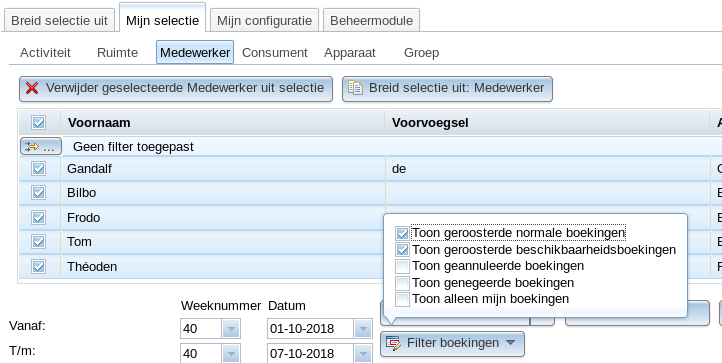Enable Toon geannuleerde boekingen
Viewport: 722px width, 363px height.
tap(402, 266)
